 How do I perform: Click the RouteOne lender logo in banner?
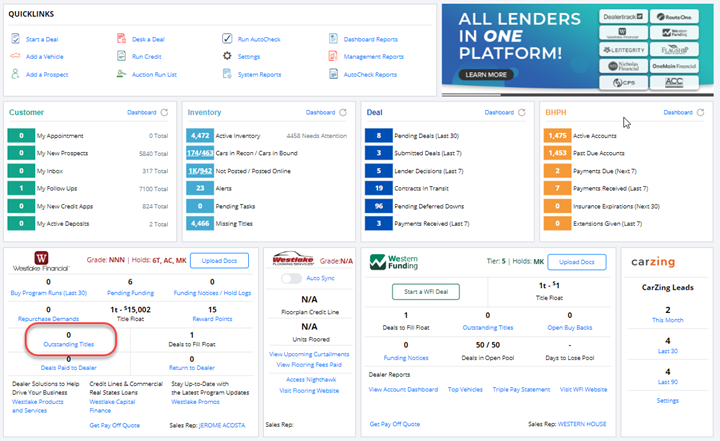point(674,17)
